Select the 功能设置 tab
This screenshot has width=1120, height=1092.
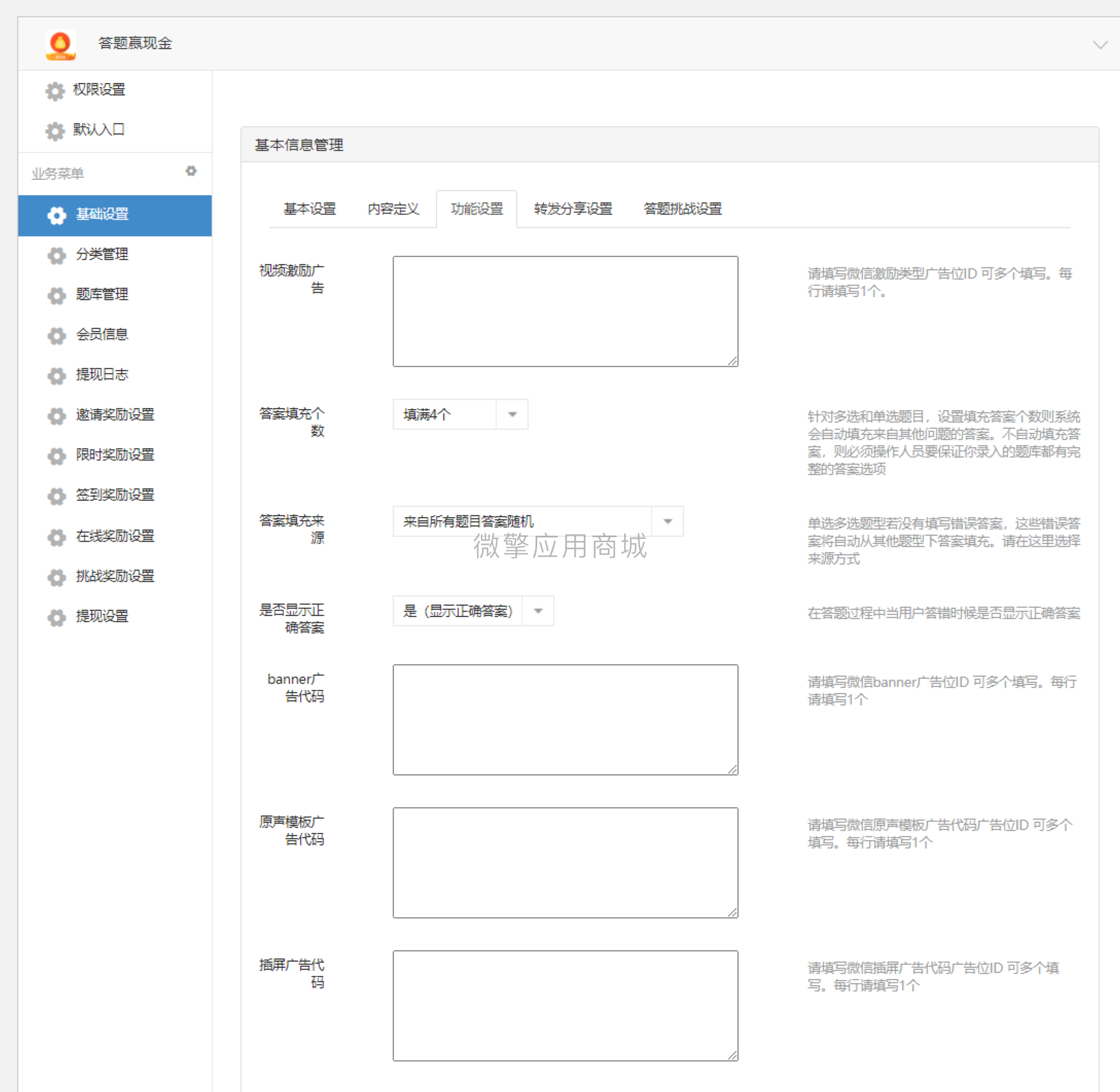(477, 209)
